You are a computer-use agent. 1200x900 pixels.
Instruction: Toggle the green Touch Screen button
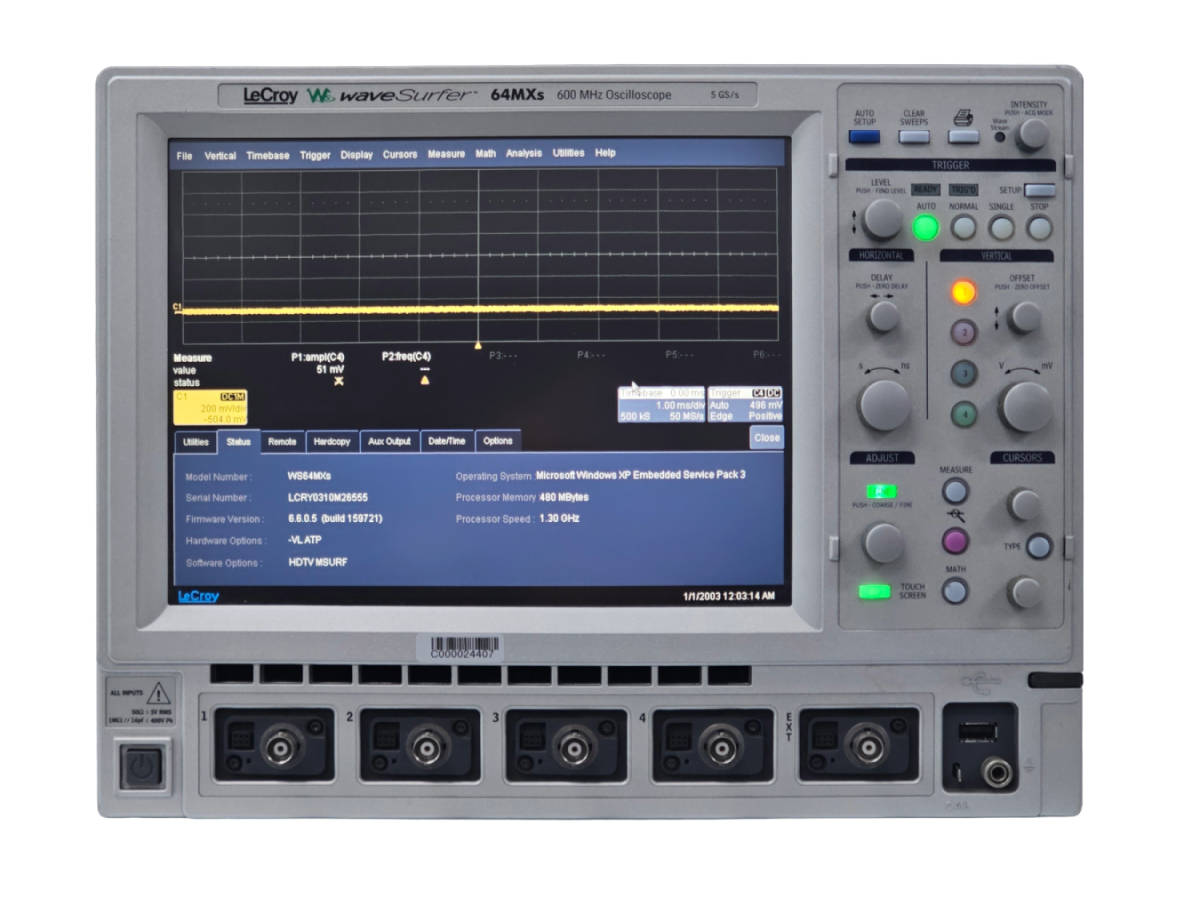click(x=874, y=591)
